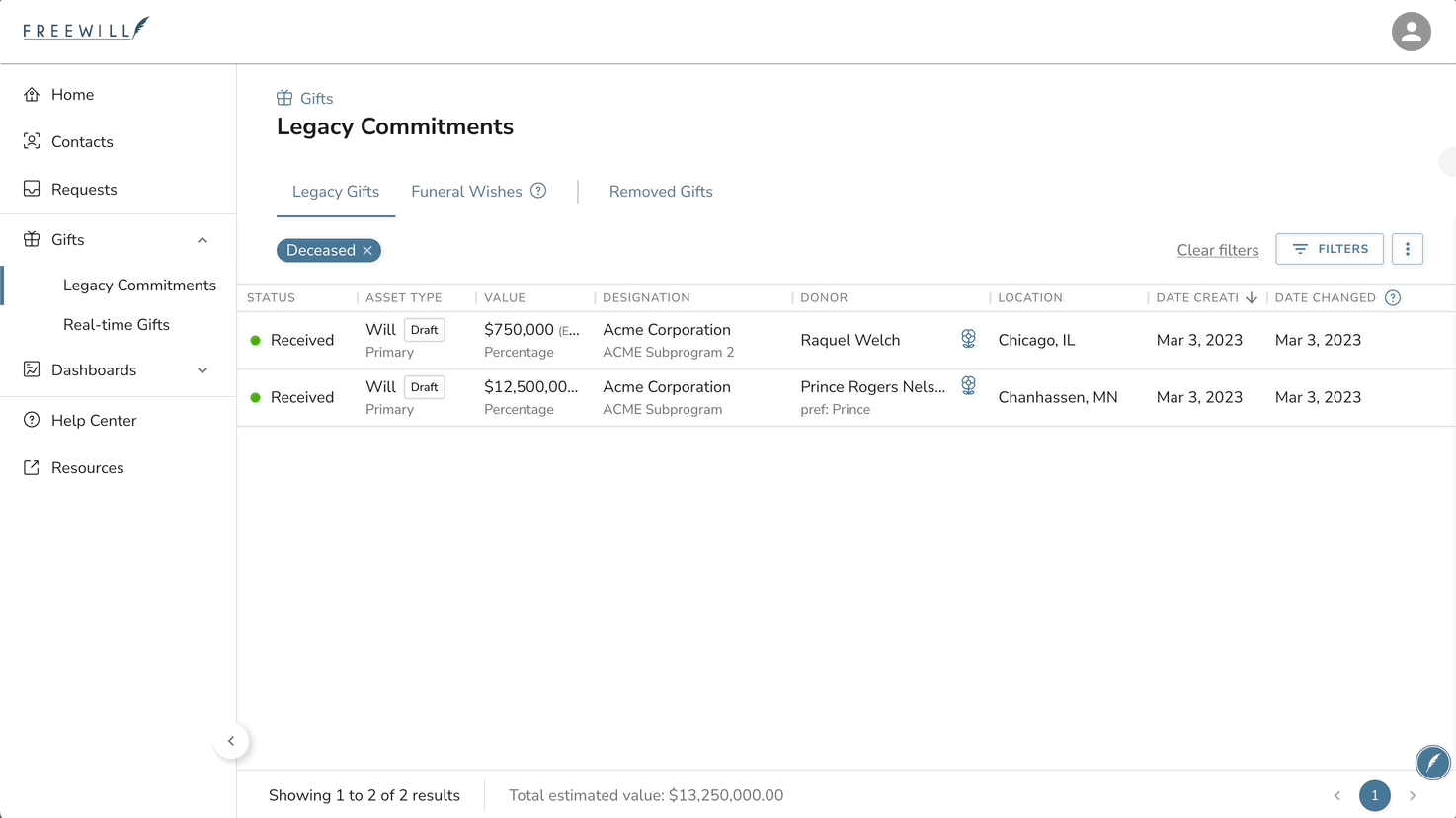
Task: Click the $12,500,00... value cell
Action: (x=531, y=387)
